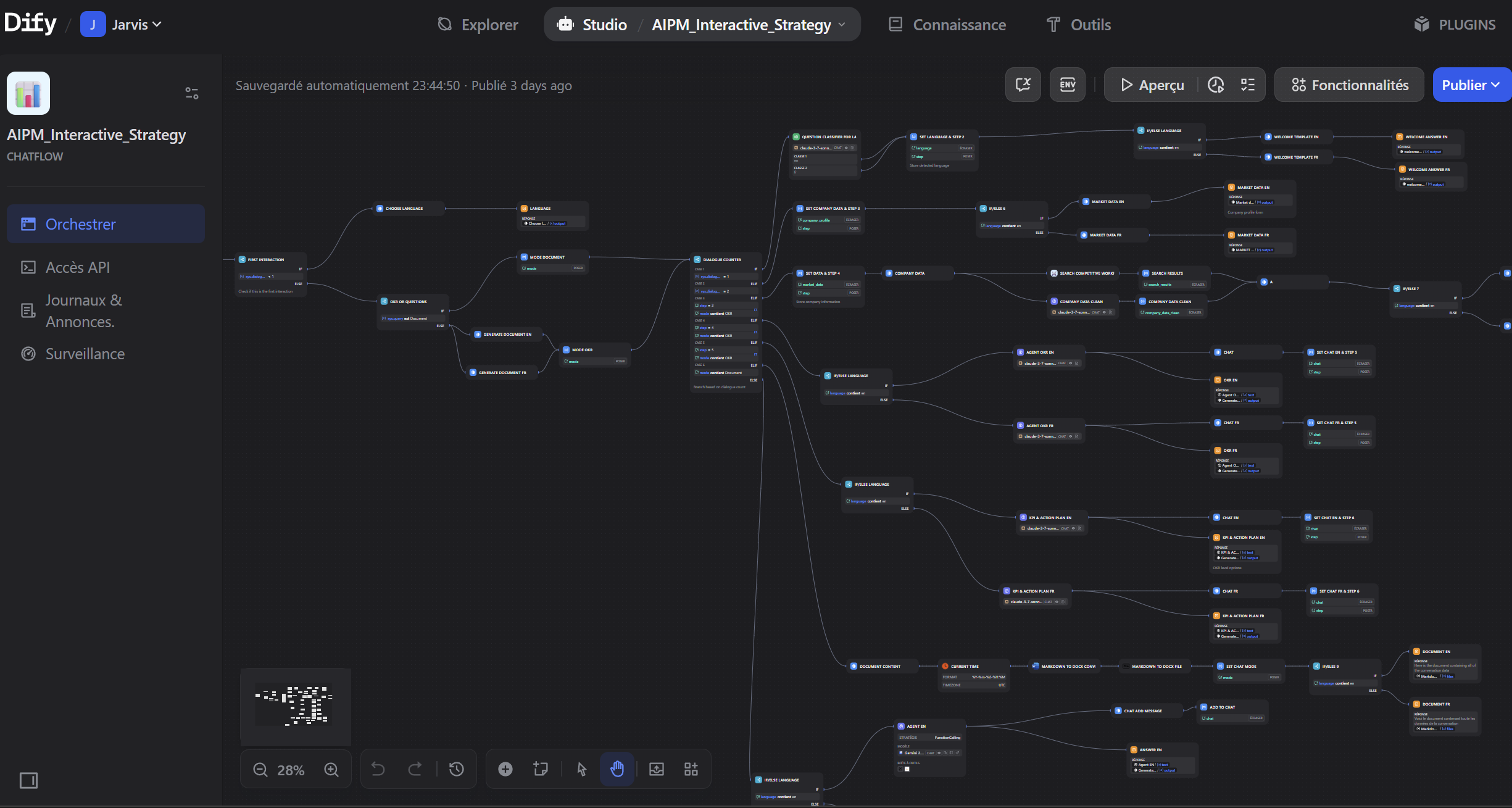This screenshot has width=1512, height=808.
Task: Select the MARKET DATA FR template node
Action: 1113,235
